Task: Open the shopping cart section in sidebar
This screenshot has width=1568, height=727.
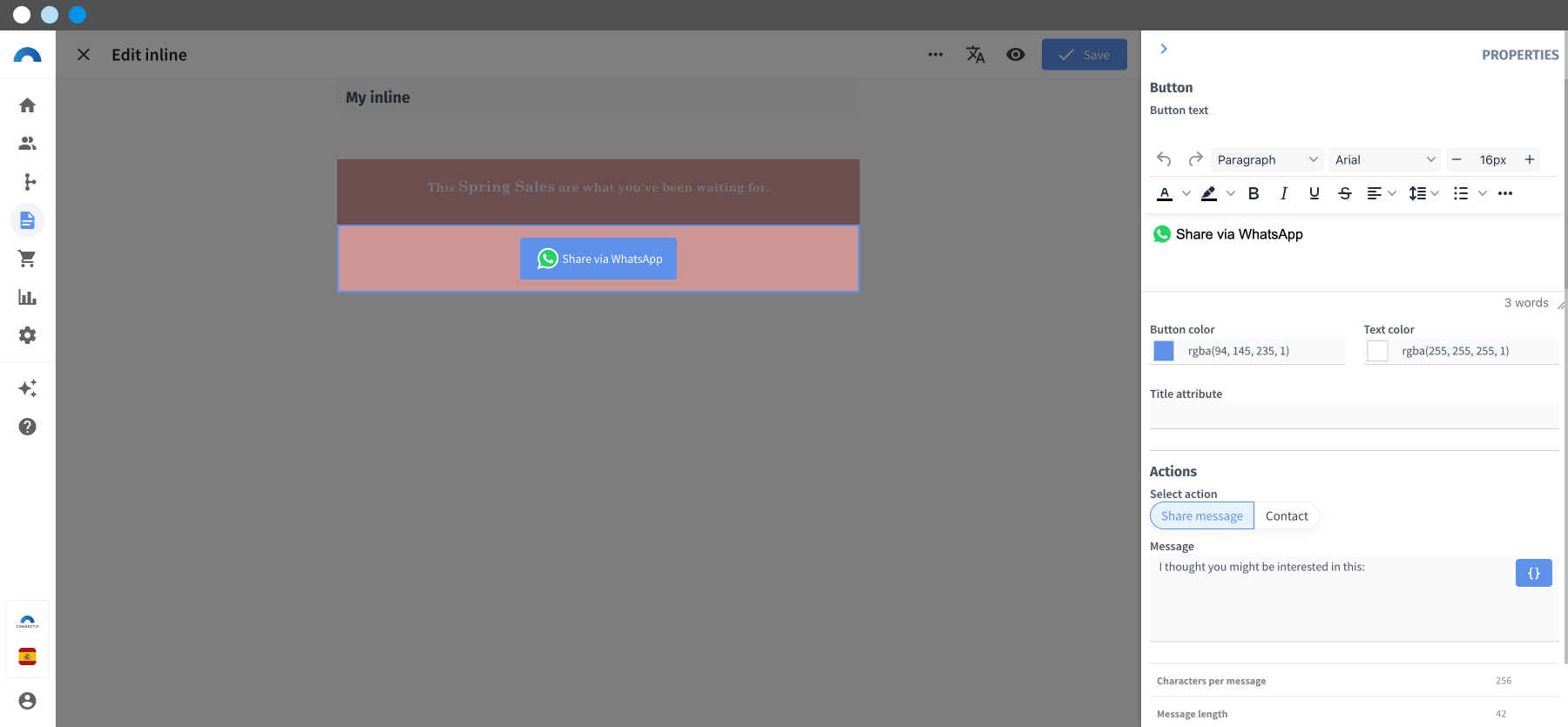Action: (28, 259)
